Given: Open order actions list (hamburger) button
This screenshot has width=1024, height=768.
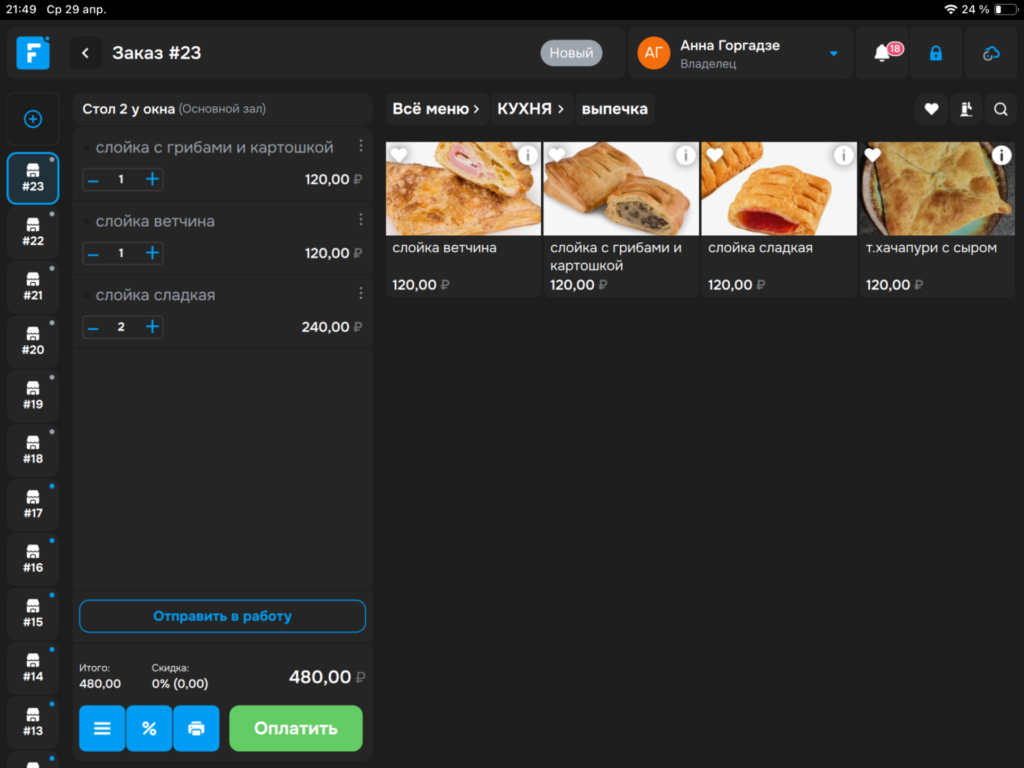Looking at the screenshot, I should coord(102,728).
